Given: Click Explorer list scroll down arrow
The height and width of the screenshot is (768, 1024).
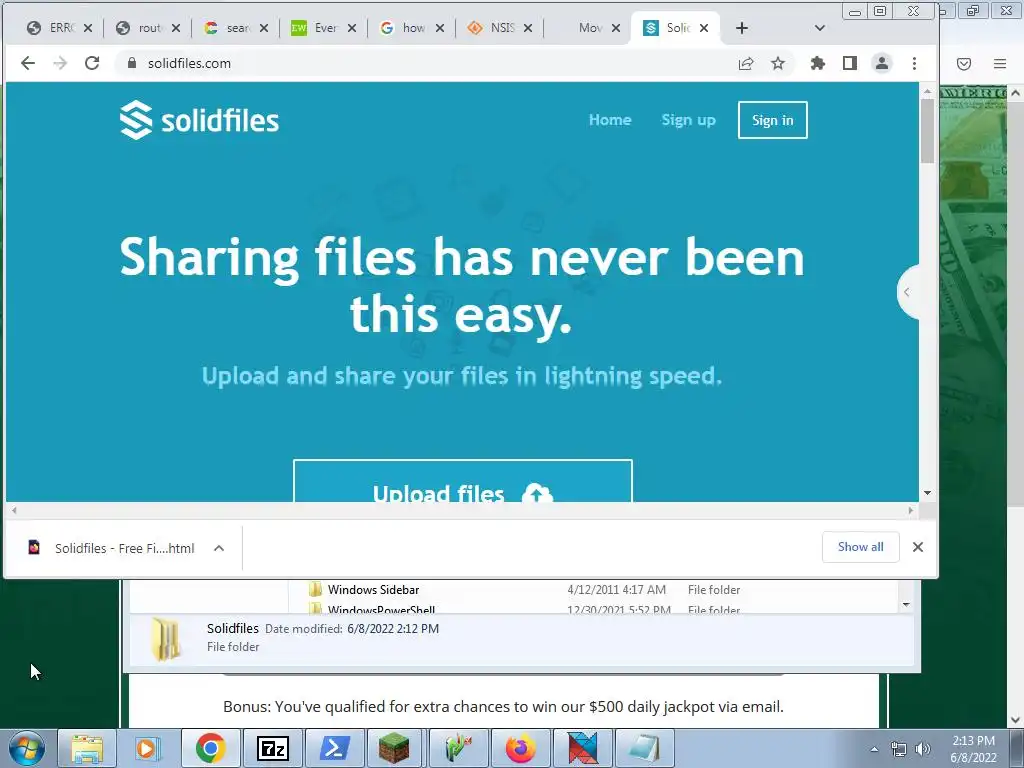Looking at the screenshot, I should pyautogui.click(x=906, y=605).
